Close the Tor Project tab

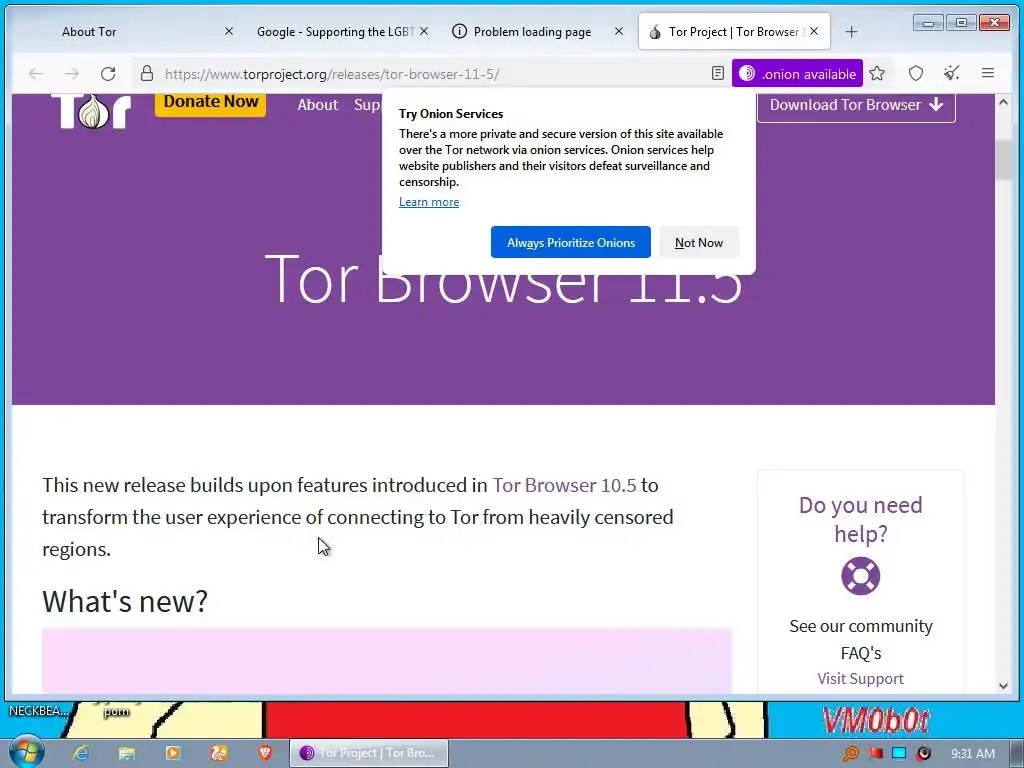[x=814, y=31]
